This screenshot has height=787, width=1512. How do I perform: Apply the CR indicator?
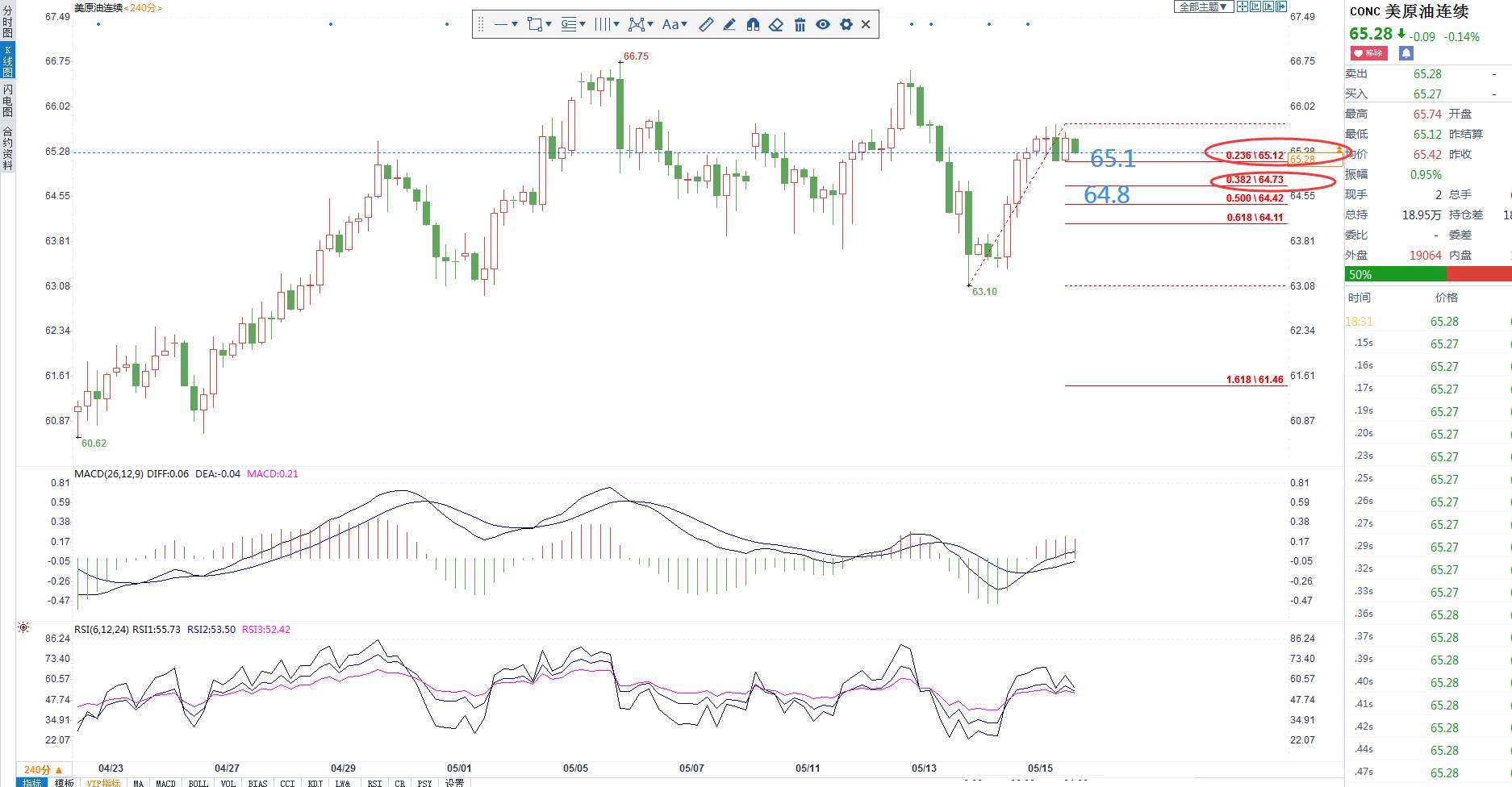pos(400,782)
